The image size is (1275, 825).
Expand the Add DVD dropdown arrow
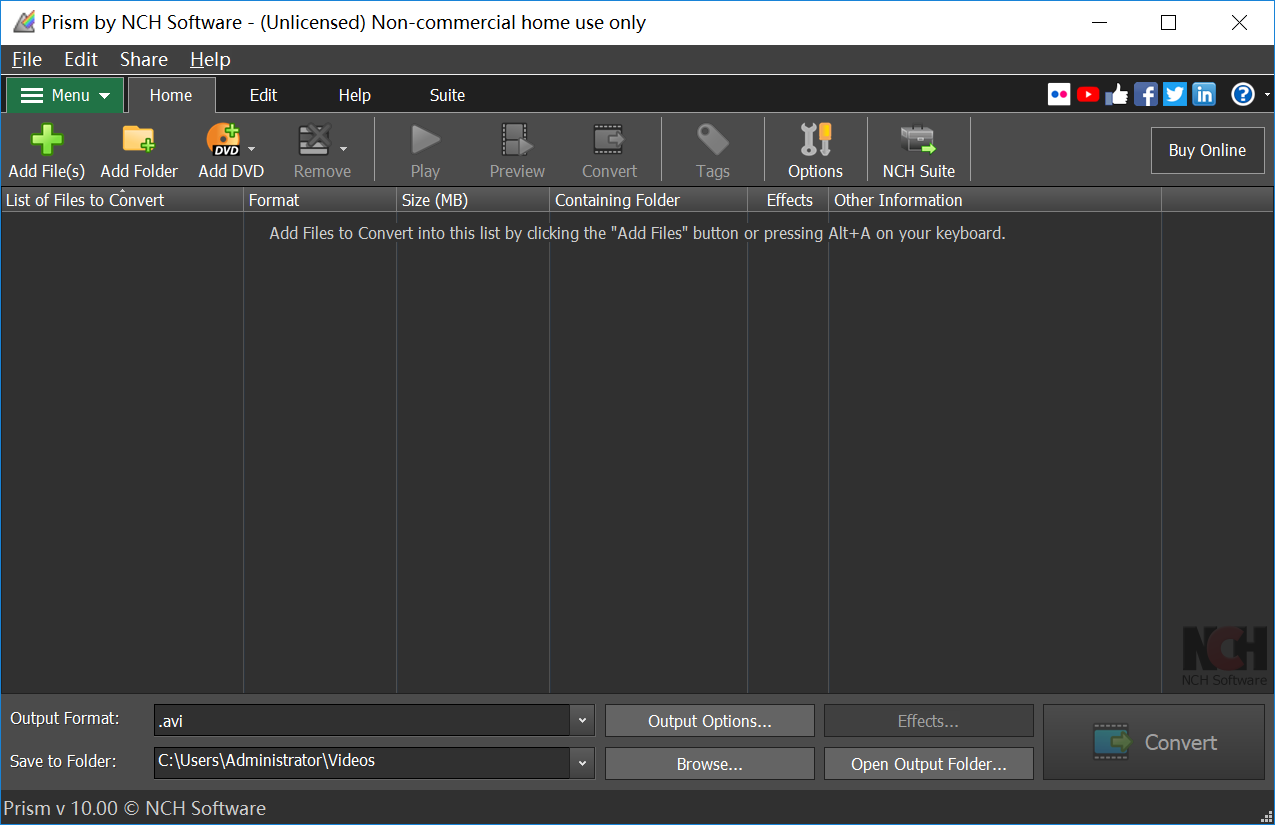(251, 149)
